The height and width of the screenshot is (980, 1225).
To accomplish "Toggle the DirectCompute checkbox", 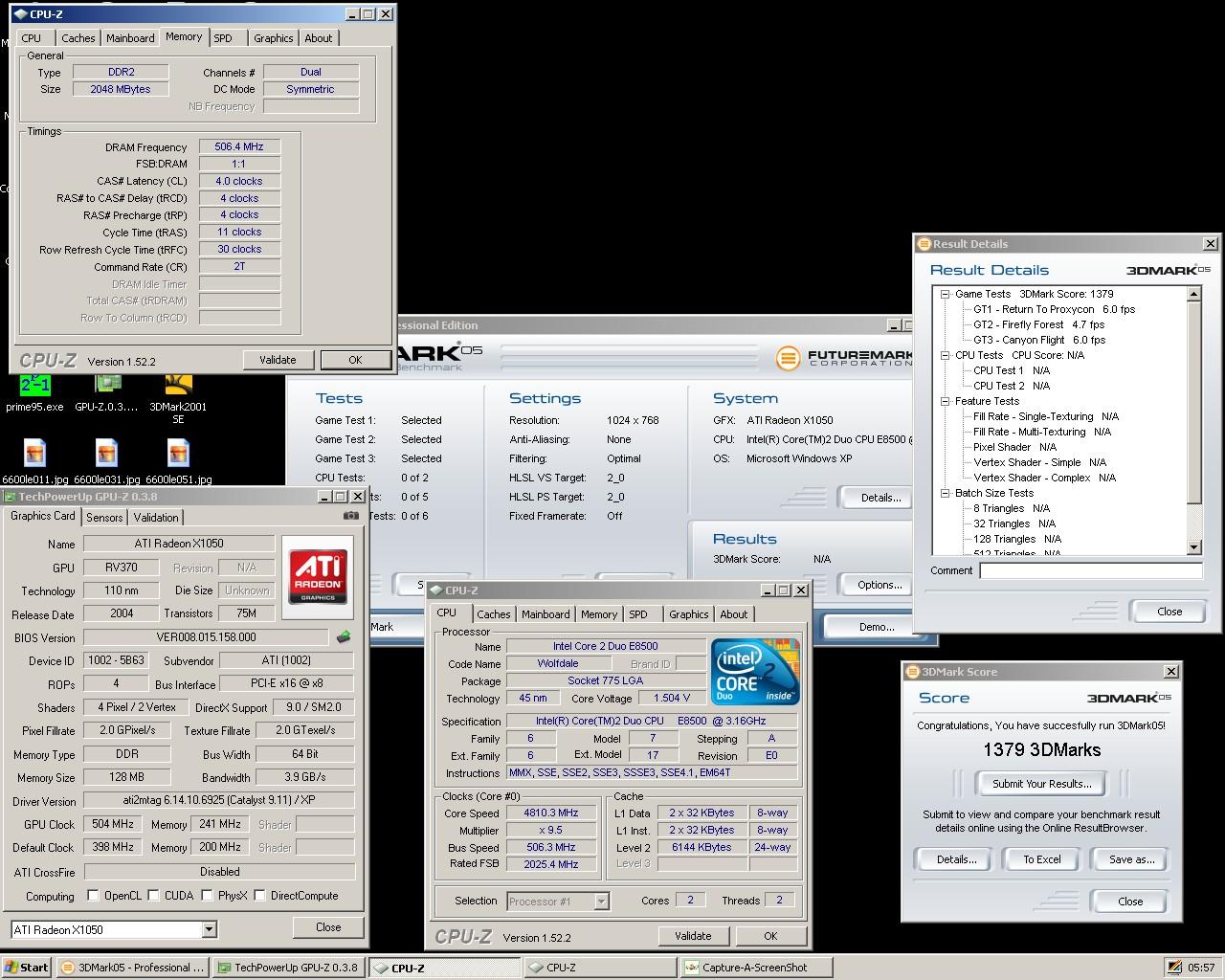I will [x=259, y=896].
